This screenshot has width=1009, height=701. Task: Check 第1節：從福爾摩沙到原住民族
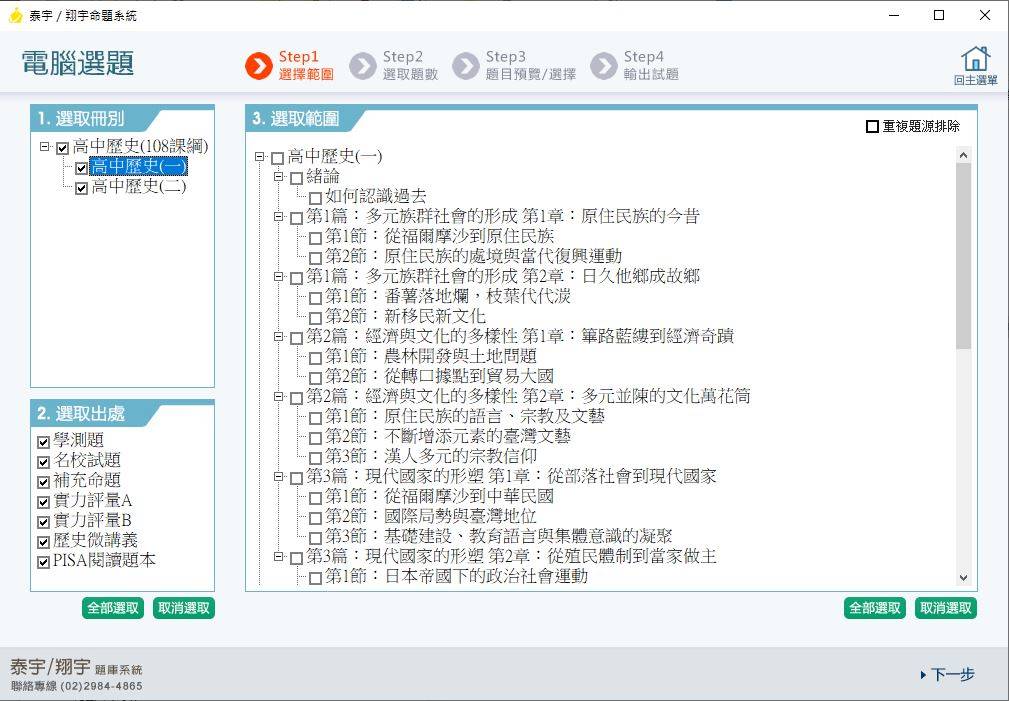click(x=315, y=238)
